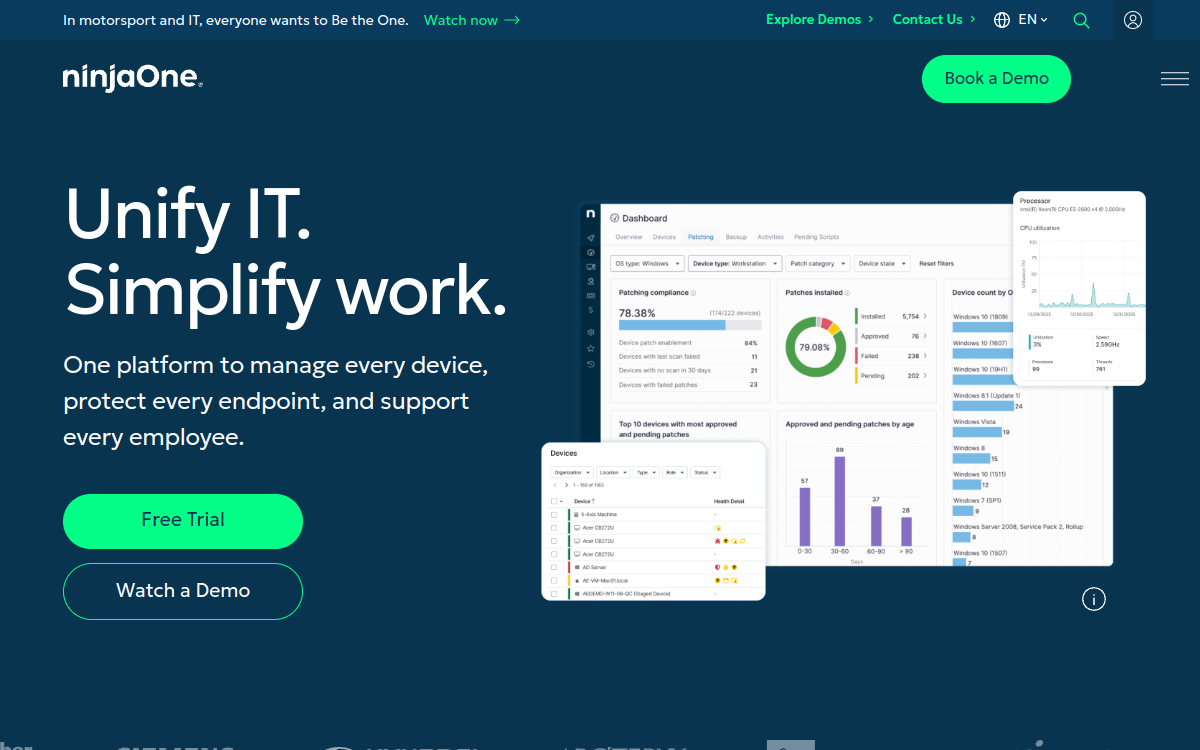The height and width of the screenshot is (750, 1200).
Task: Open the Explore Demos link
Action: pyautogui.click(x=820, y=20)
